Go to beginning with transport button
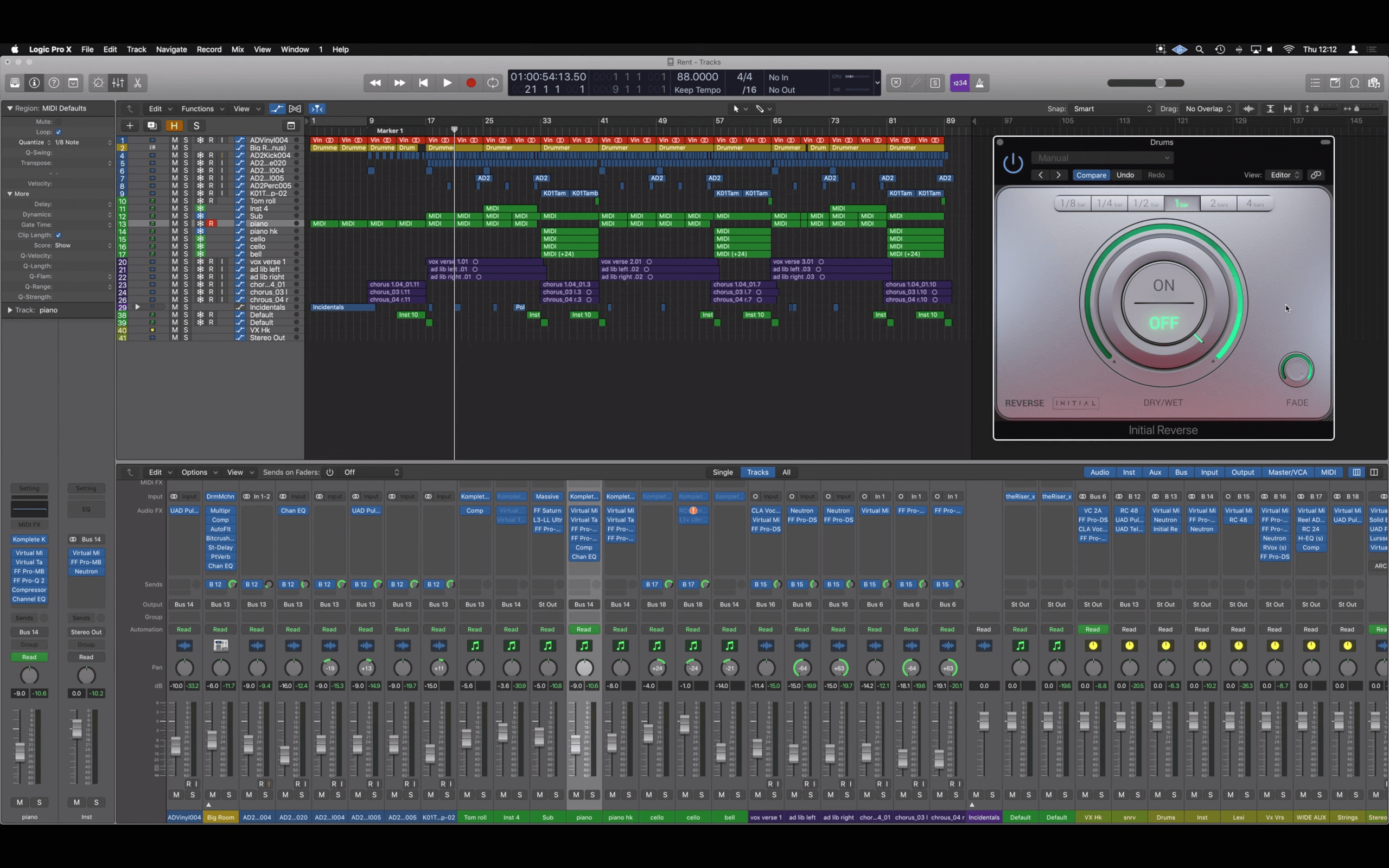Screen dimensions: 1389x868 423,82
